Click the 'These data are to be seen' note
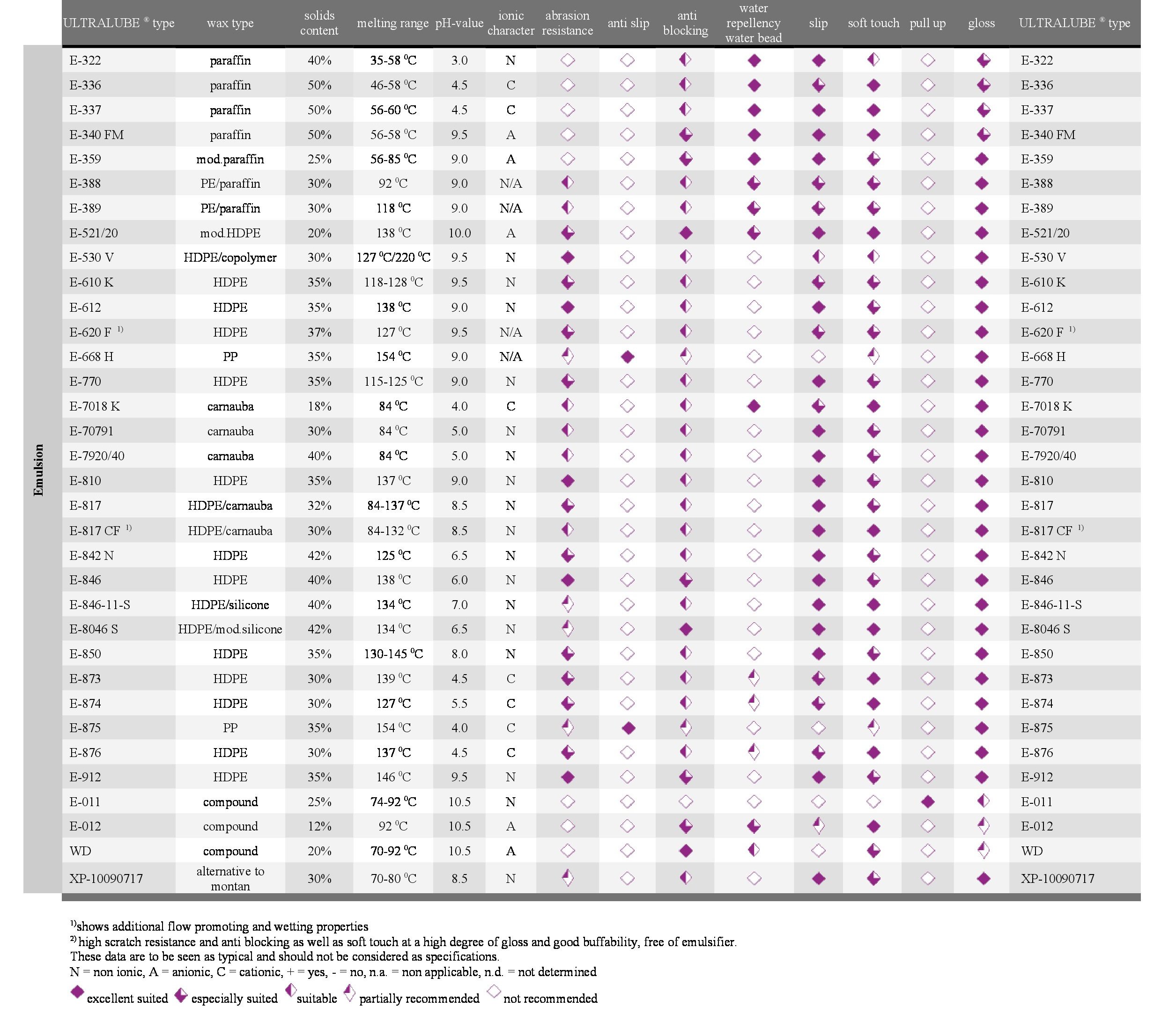Viewport: 1176px width, 1036px height. (x=285, y=956)
